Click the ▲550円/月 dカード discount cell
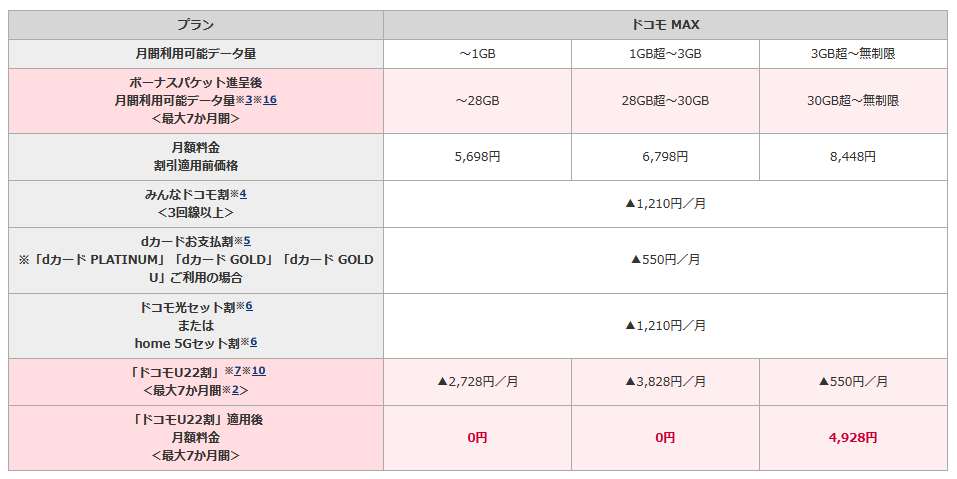957x479 pixels. (x=665, y=259)
